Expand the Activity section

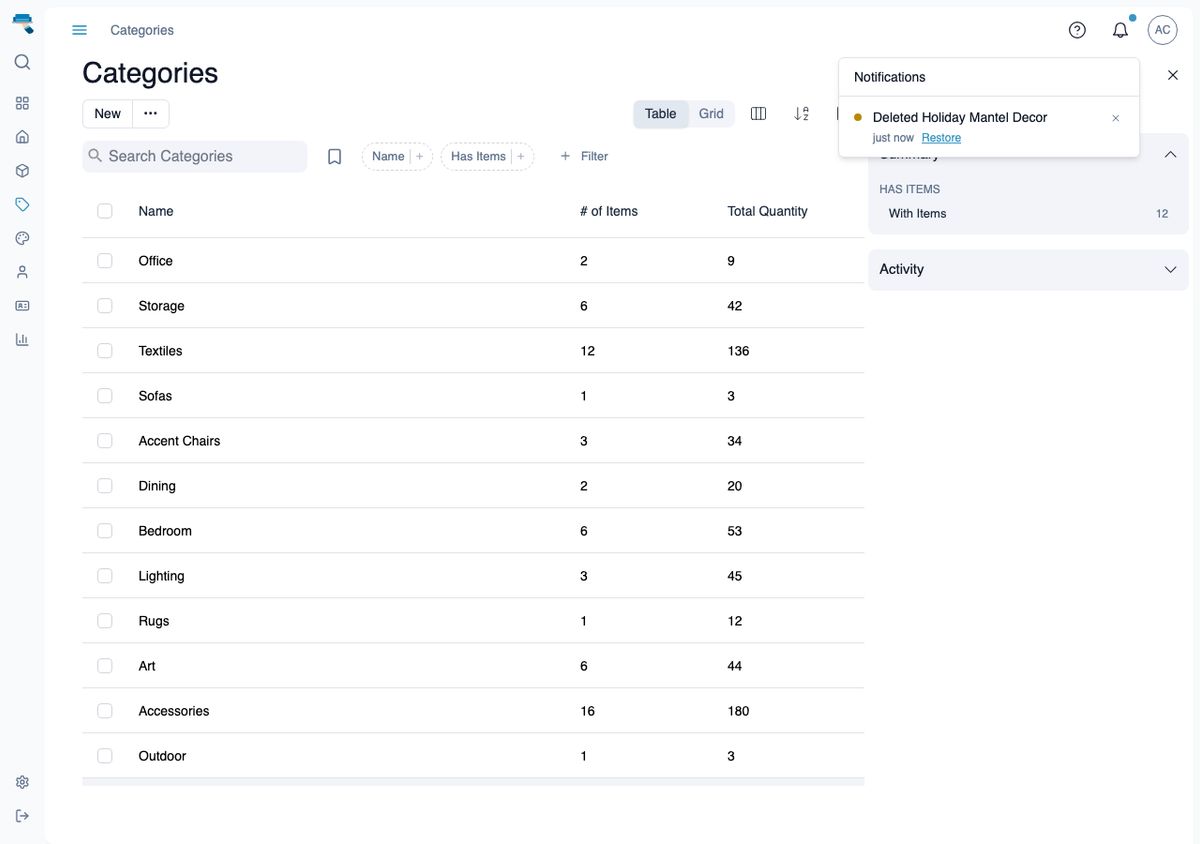coord(1028,269)
